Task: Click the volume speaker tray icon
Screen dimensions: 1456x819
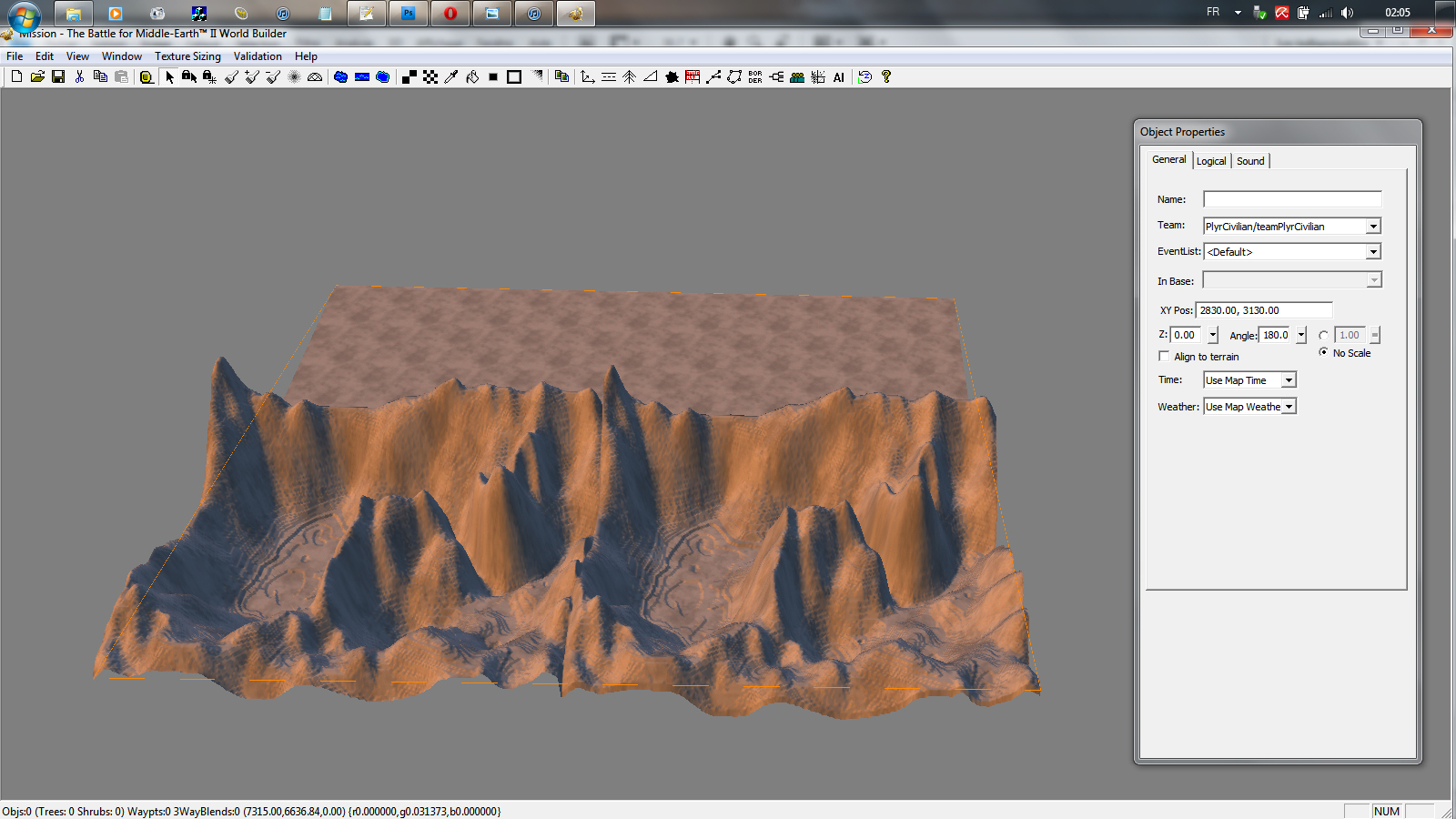Action: tap(1347, 13)
